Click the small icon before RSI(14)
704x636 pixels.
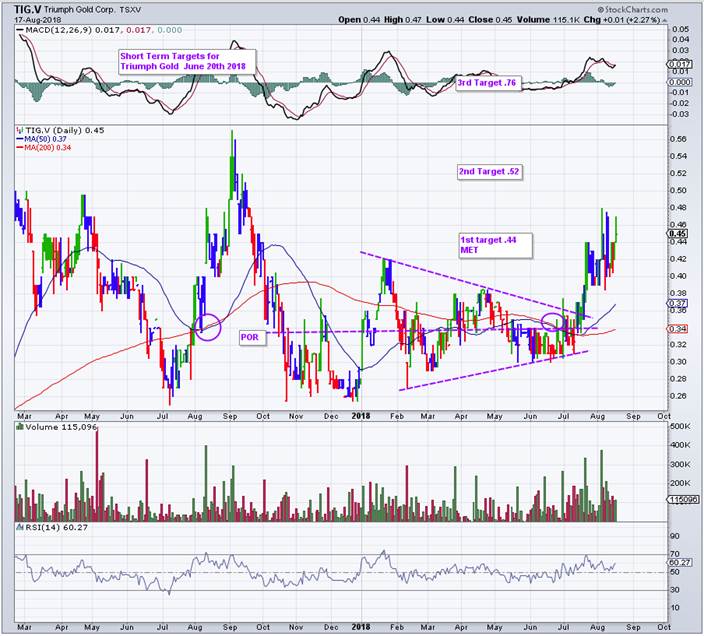pyautogui.click(x=19, y=527)
